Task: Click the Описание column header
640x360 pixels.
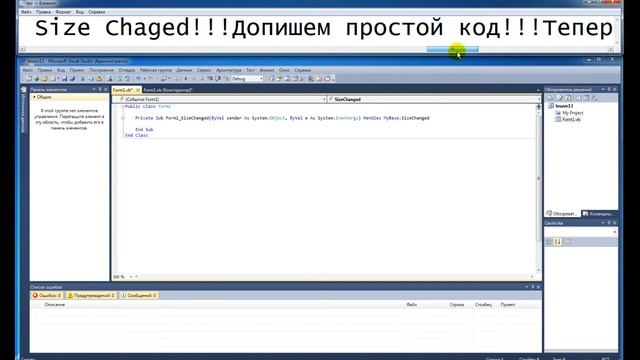Action: coord(55,305)
